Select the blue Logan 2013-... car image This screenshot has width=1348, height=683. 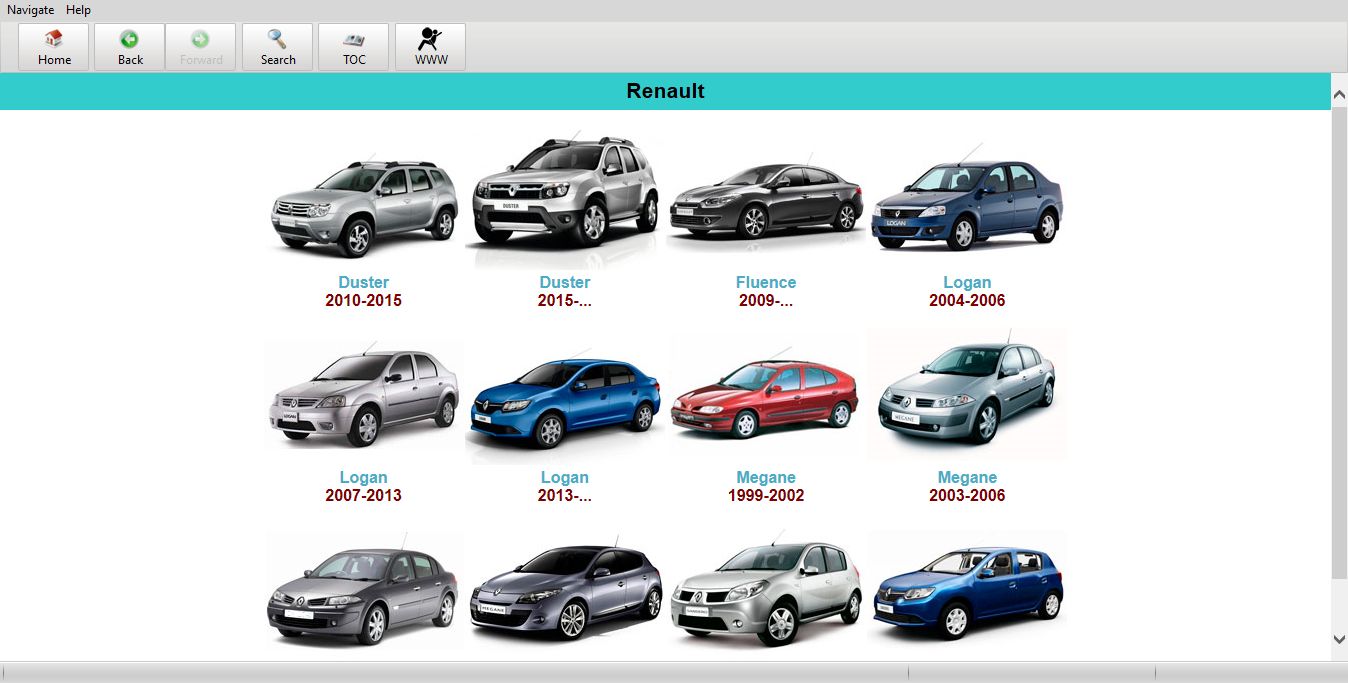pos(565,405)
